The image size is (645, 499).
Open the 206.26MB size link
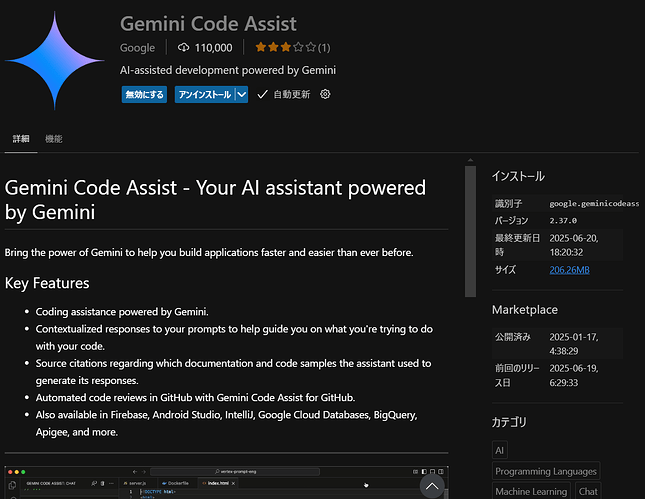pos(569,270)
